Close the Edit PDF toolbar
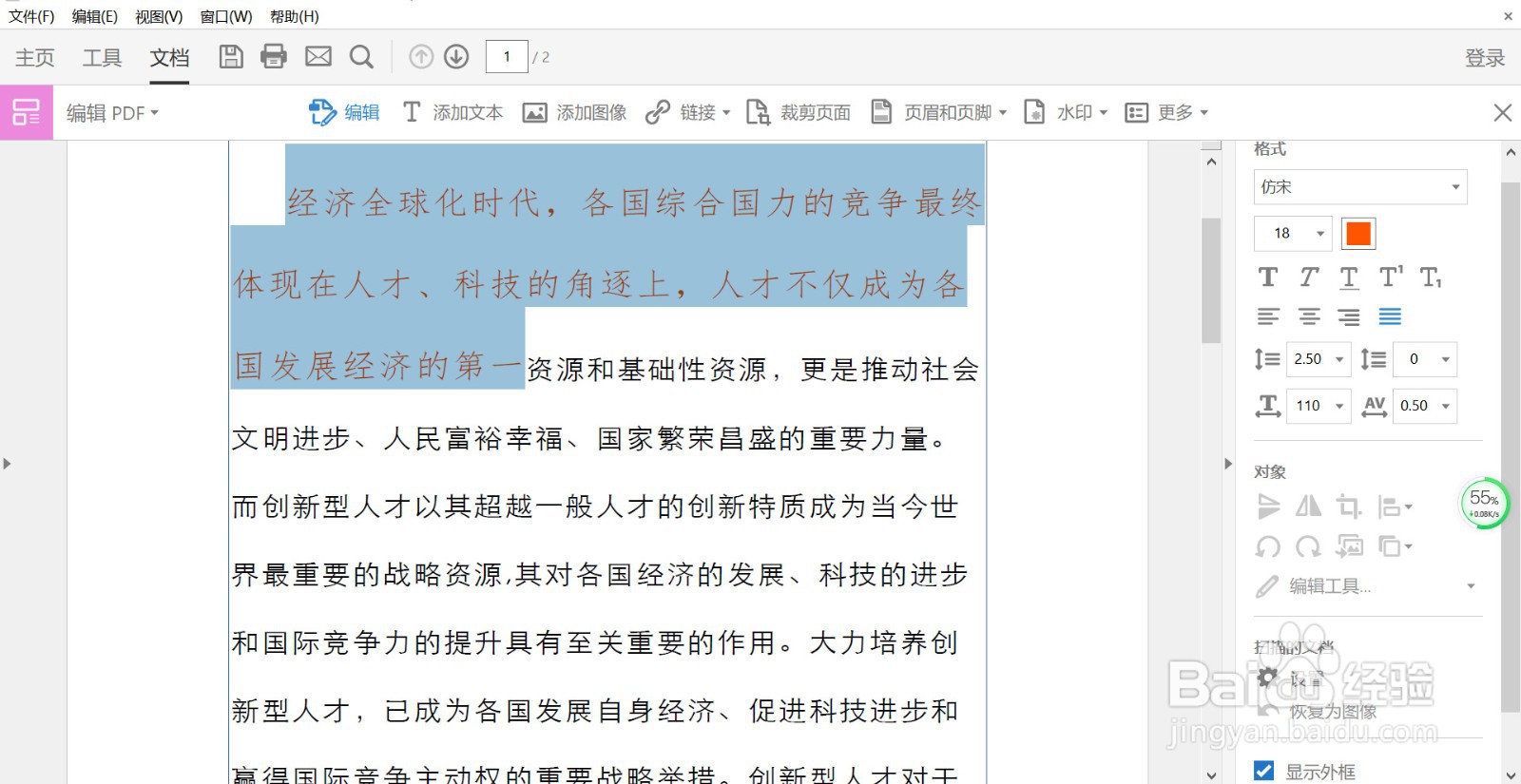Viewport: 1521px width, 784px height. (1502, 112)
